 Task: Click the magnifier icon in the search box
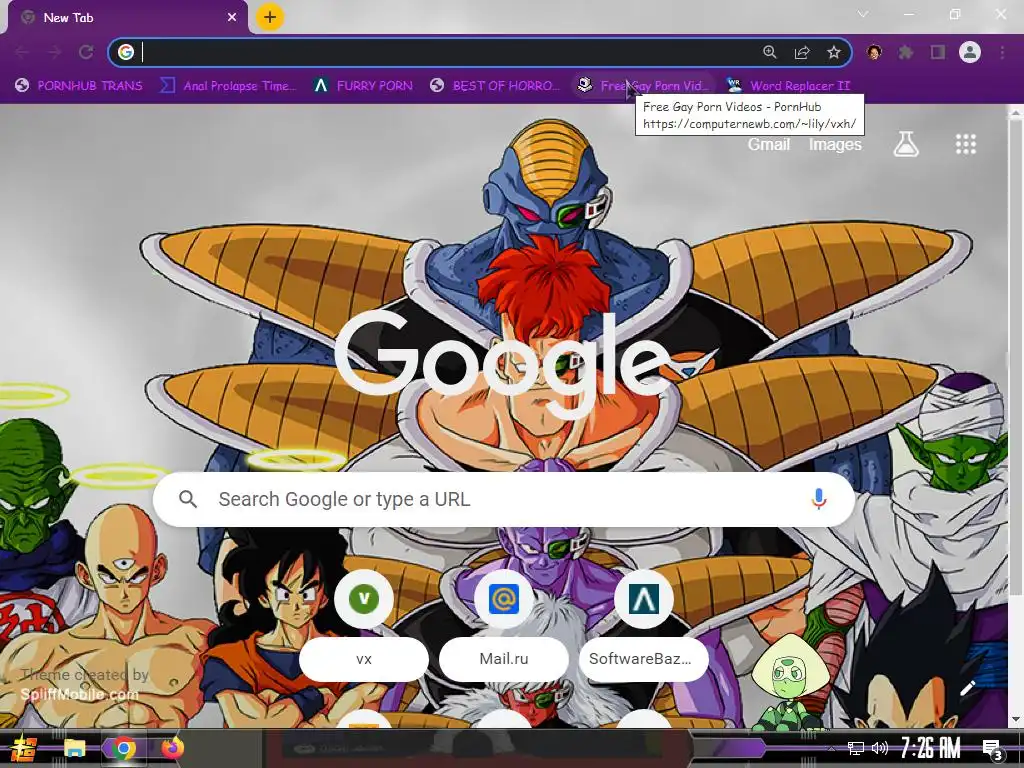187,500
